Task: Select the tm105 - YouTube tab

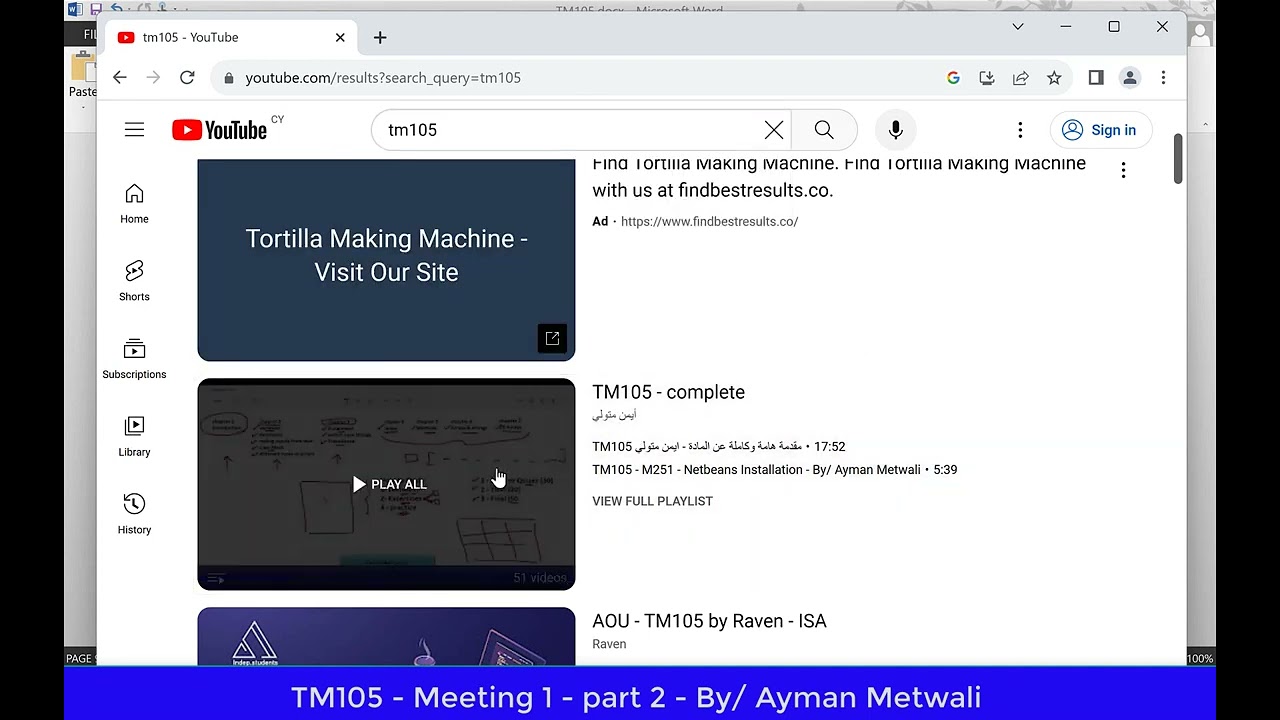Action: [230, 37]
